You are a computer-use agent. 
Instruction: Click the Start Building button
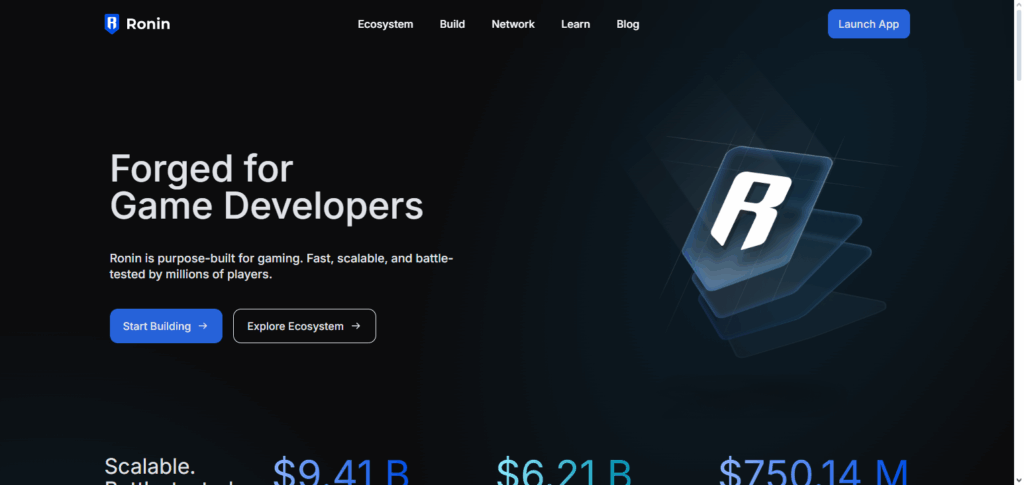(x=166, y=326)
